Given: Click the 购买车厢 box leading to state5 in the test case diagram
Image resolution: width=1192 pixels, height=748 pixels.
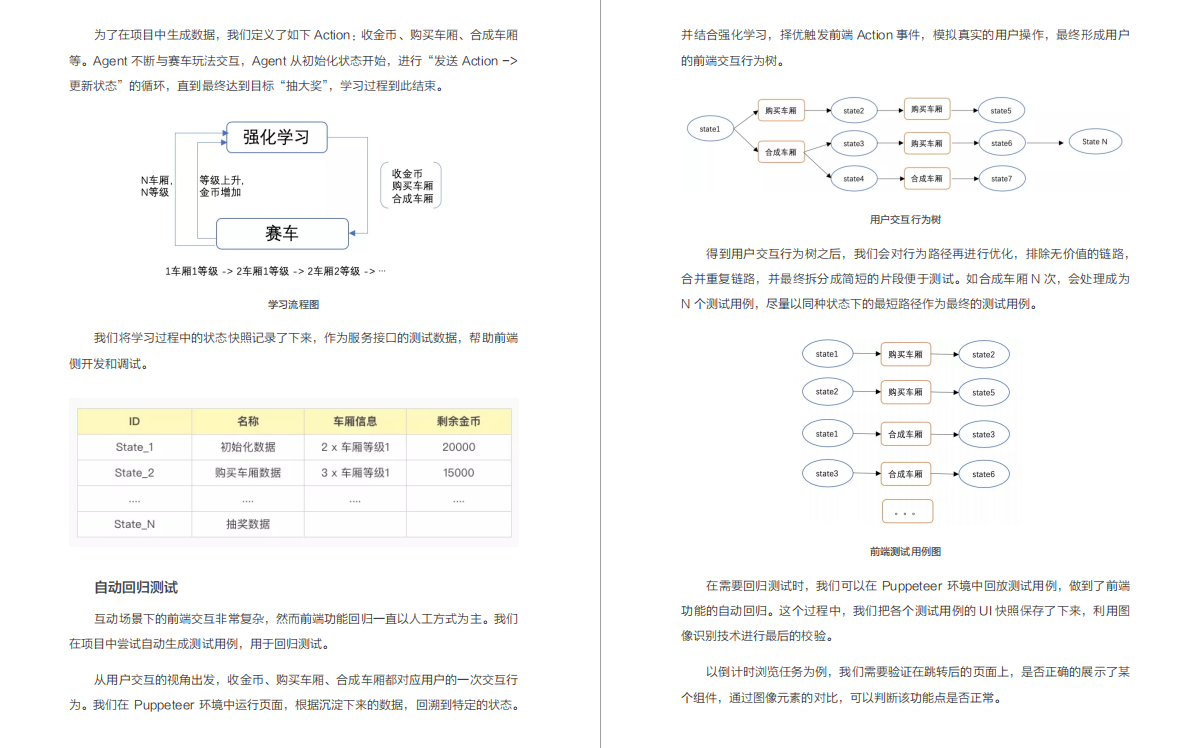Looking at the screenshot, I should [x=905, y=392].
